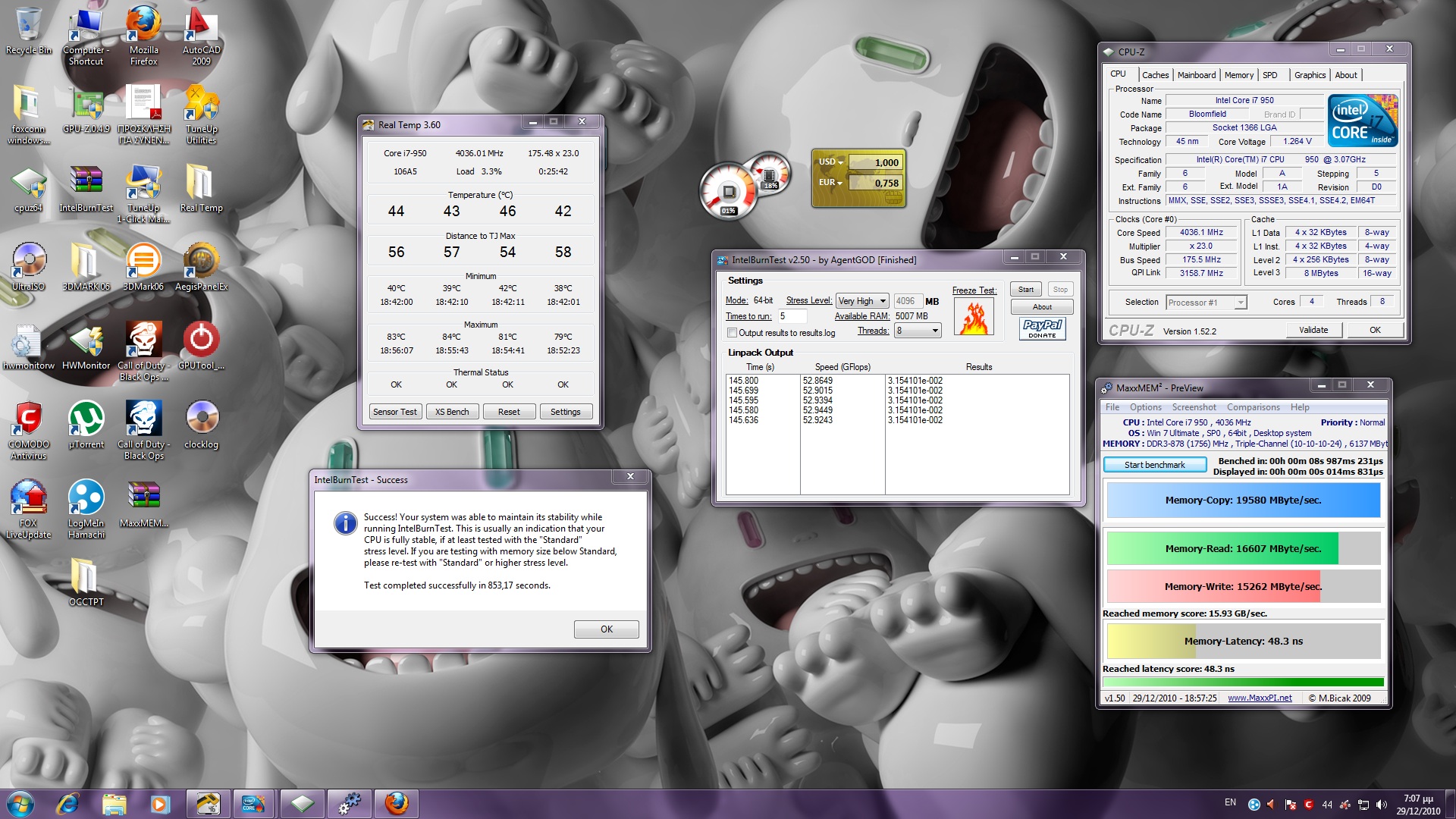
Task: Open the Stress Level dropdown
Action: (862, 301)
